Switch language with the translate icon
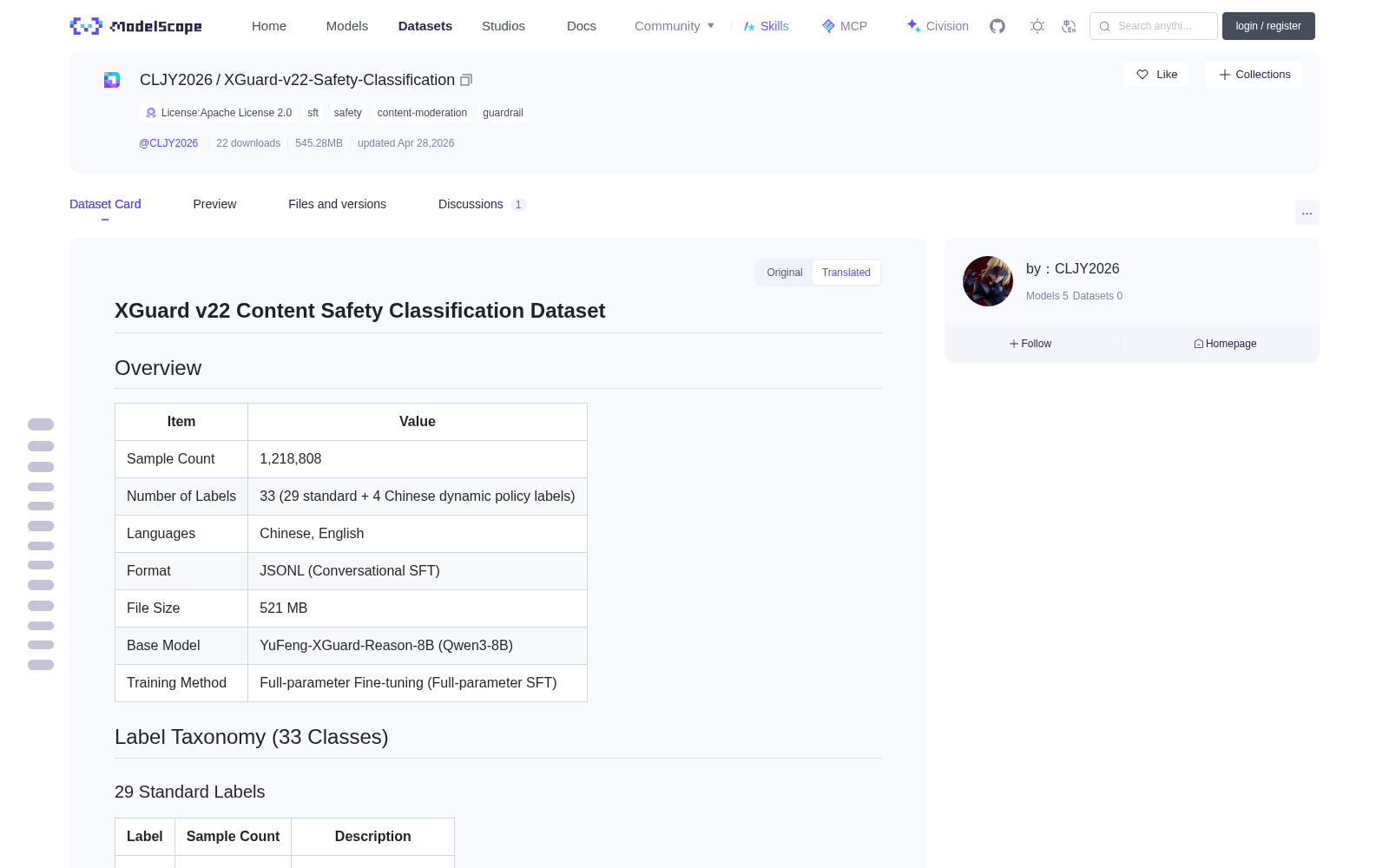 [x=1069, y=26]
